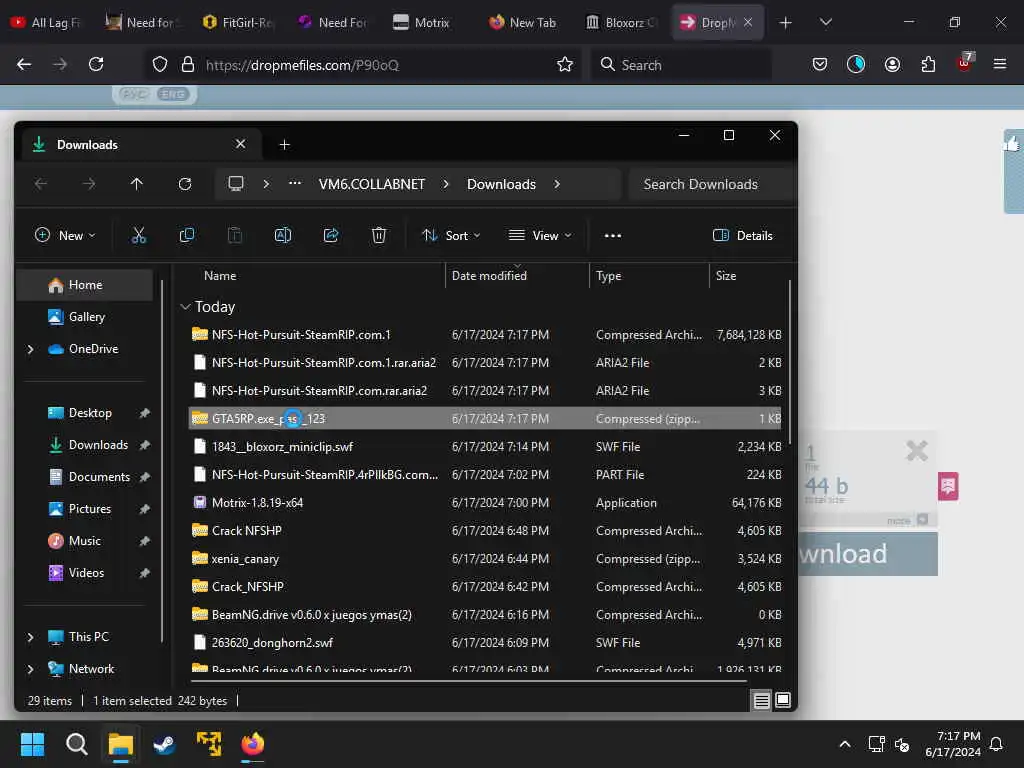
Task: Click the PC monitor icon in address bar
Action: point(236,184)
